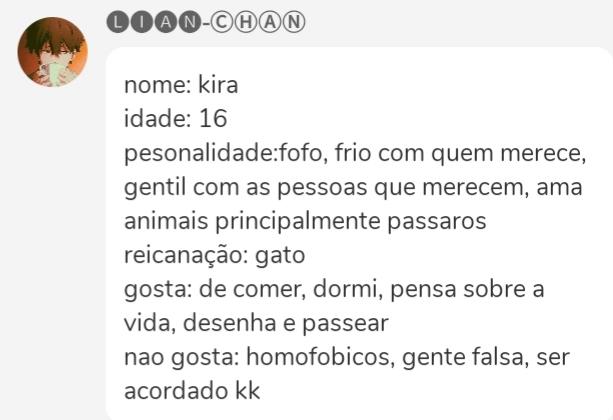Click the 'acordado kk' ending text
Viewport: 613px width, 420px height.
(x=192, y=391)
